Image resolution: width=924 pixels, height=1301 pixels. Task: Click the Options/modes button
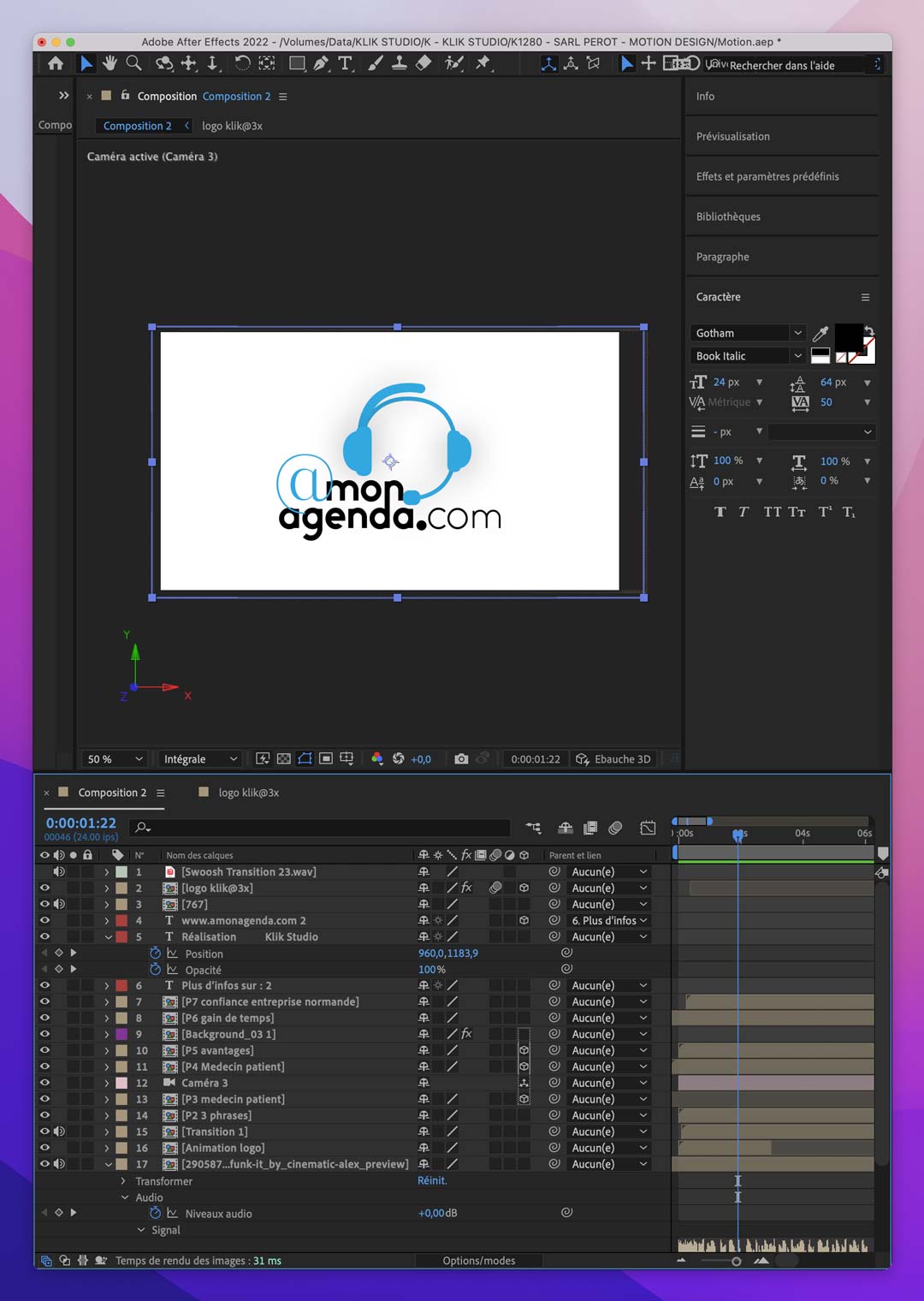coord(479,1260)
